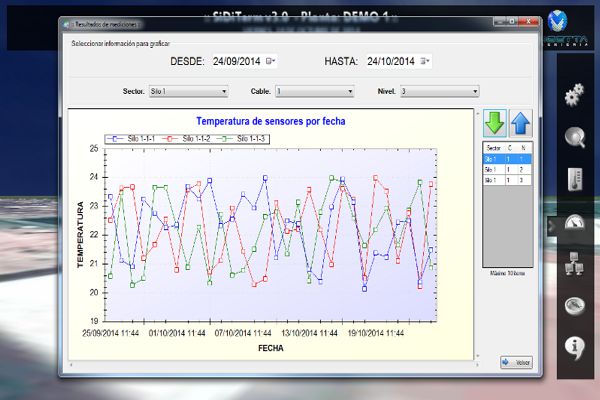Open the gauge meter icon in sidebar
Image resolution: width=600 pixels, height=400 pixels.
(575, 222)
